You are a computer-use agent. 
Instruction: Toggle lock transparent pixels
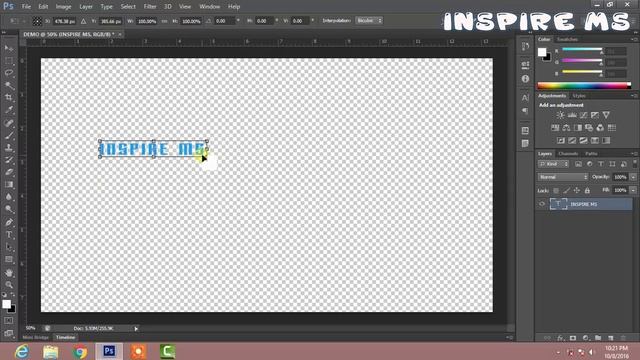(x=556, y=191)
